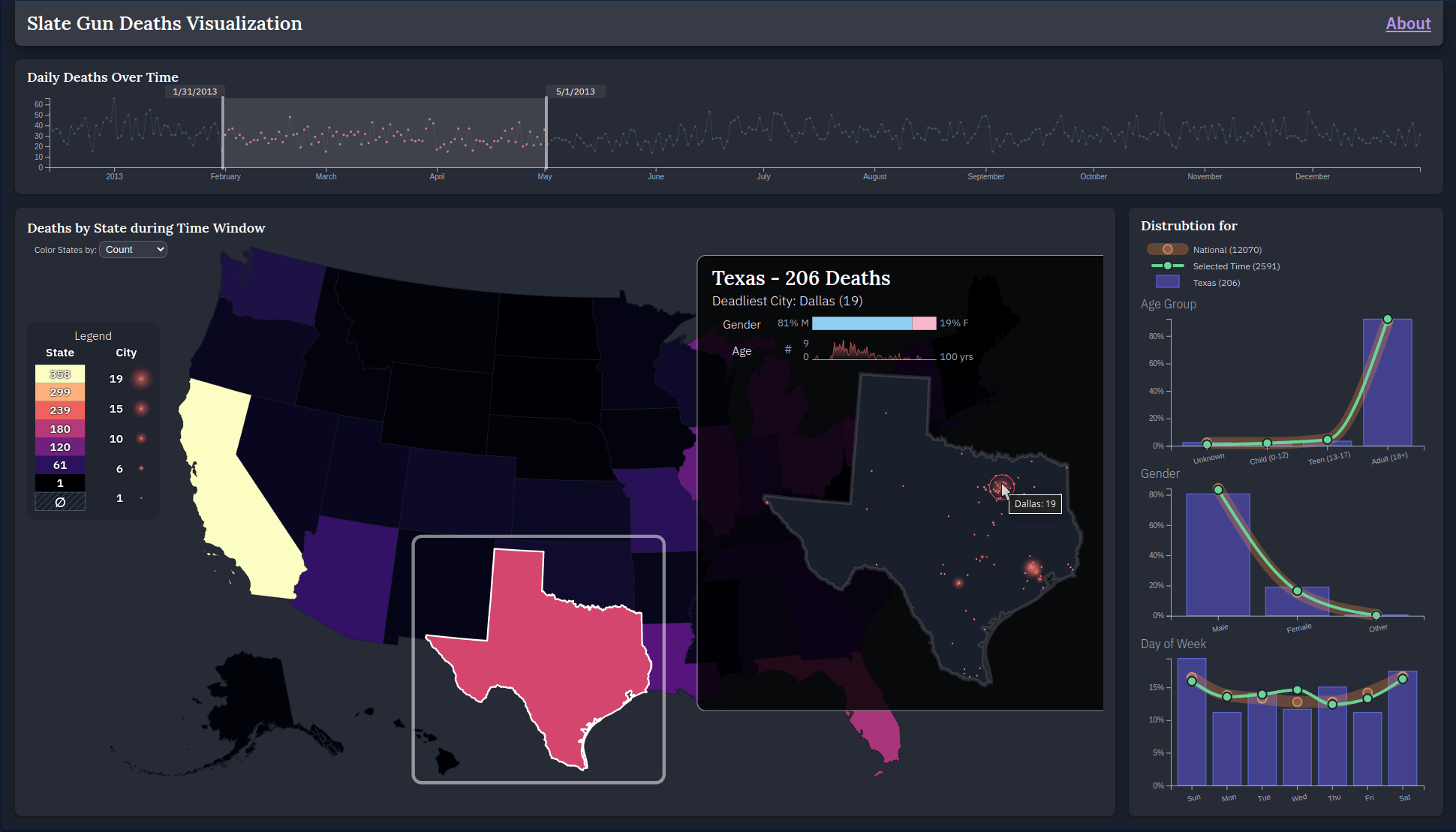1456x832 pixels.
Task: Click the Tue day of week bar
Action: [x=1262, y=739]
